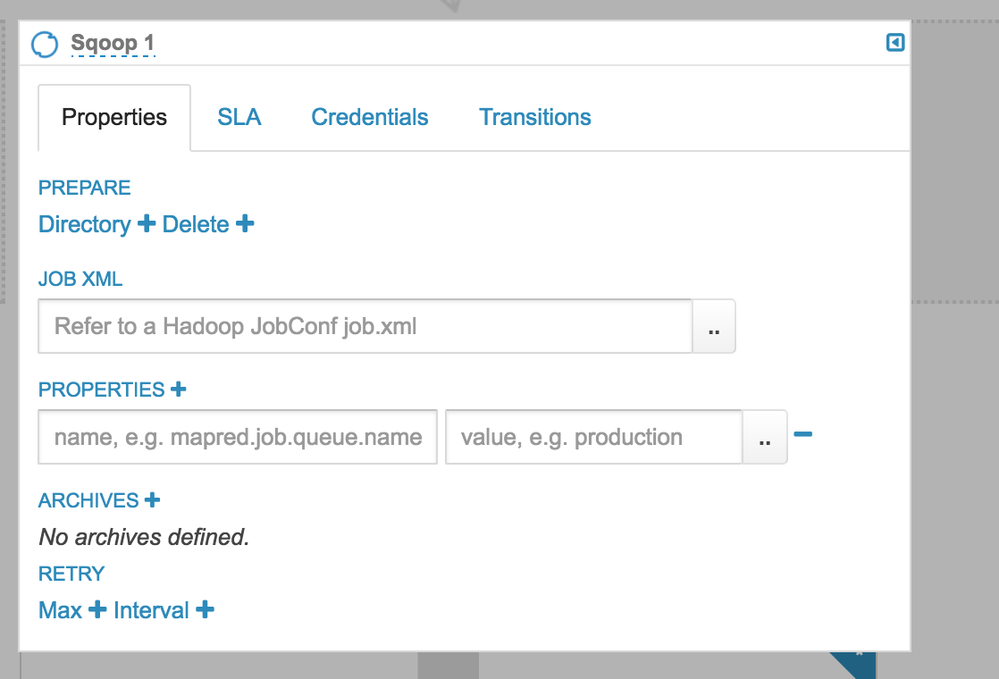999x679 pixels.
Task: Open the SLA tab
Action: (239, 118)
